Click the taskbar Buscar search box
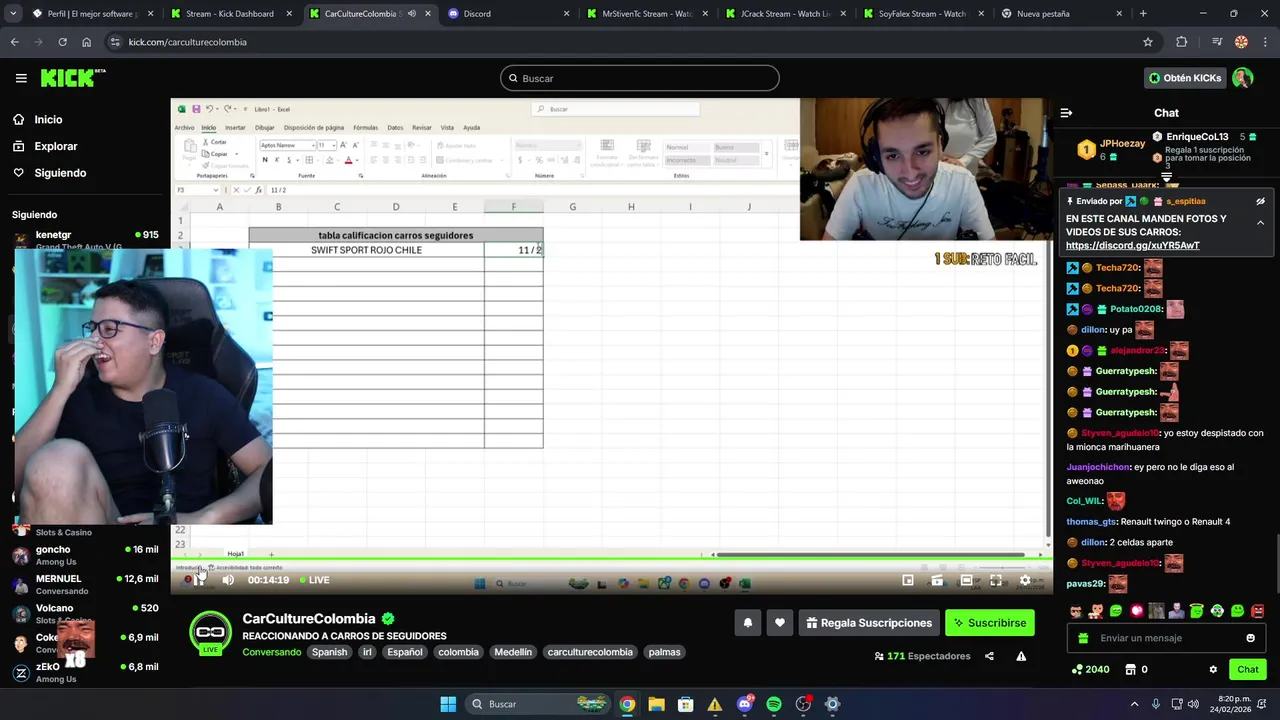This screenshot has height=720, width=1280. 536,704
